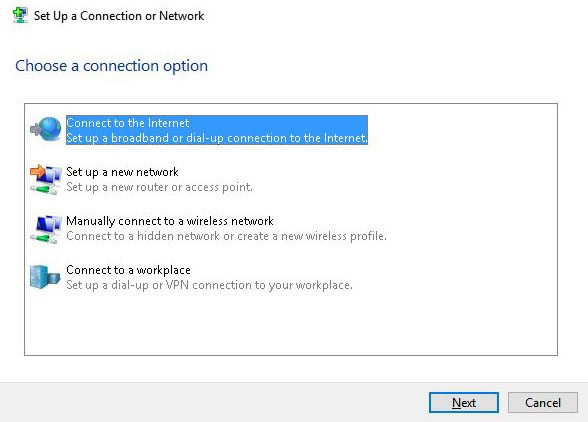Select the globe Connect to Internet icon
The width and height of the screenshot is (588, 422).
tap(45, 129)
